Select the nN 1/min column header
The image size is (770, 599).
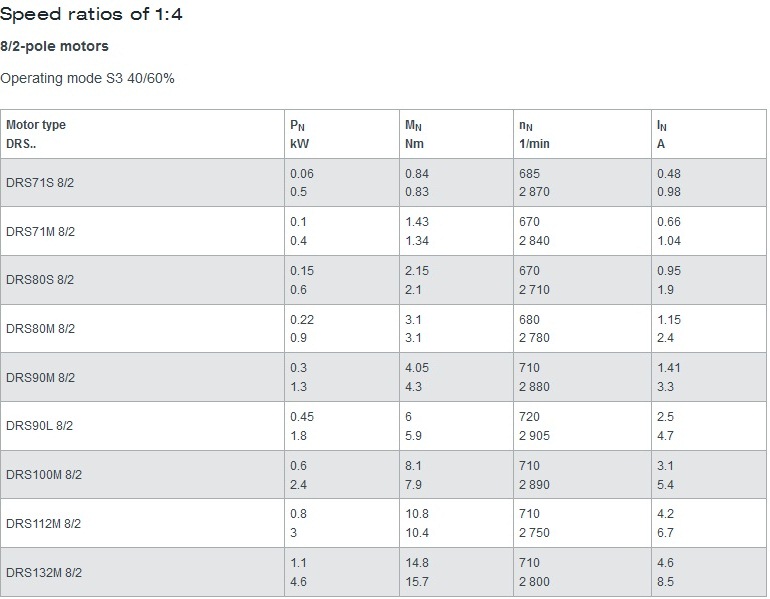[534, 134]
